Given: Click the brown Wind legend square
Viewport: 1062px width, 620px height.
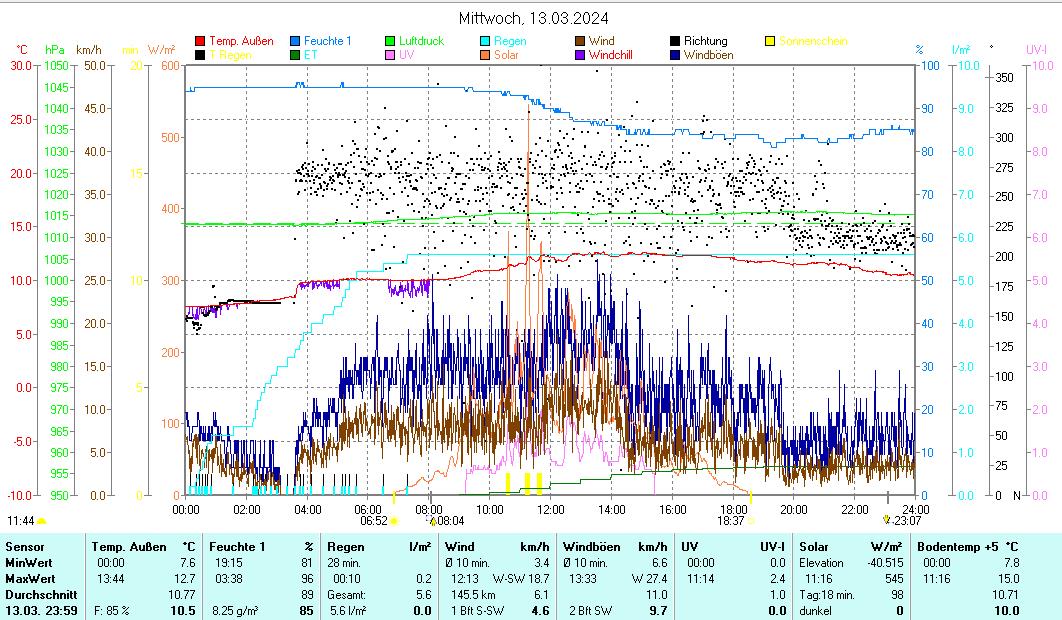Looking at the screenshot, I should [580, 41].
